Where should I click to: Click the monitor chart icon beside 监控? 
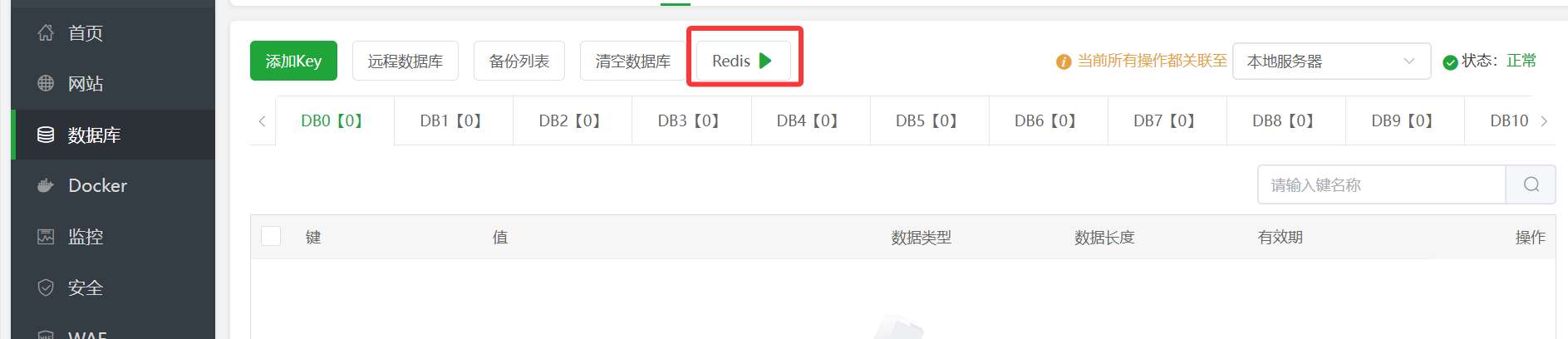[46, 237]
